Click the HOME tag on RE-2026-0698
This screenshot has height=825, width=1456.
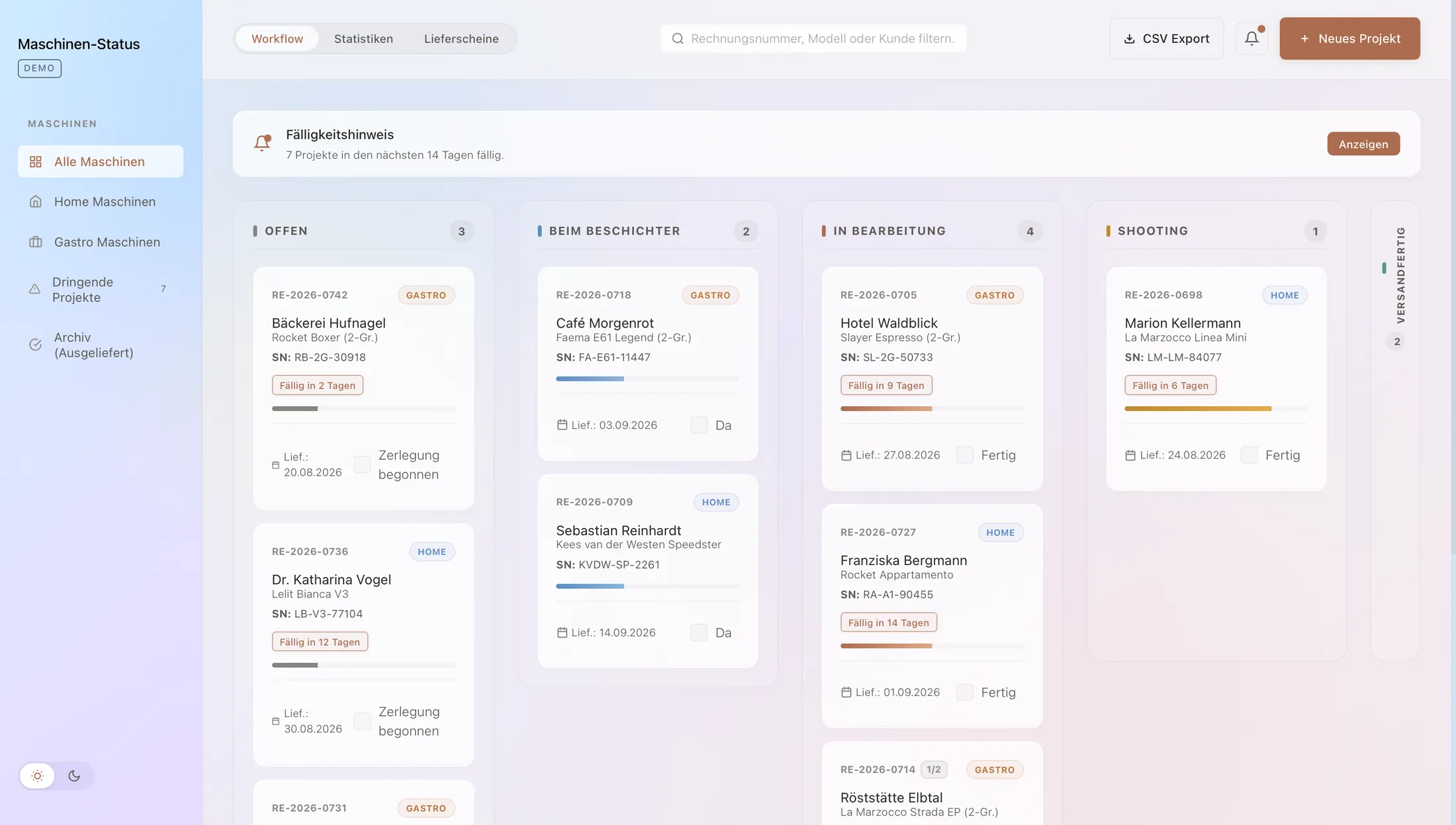pos(1285,295)
